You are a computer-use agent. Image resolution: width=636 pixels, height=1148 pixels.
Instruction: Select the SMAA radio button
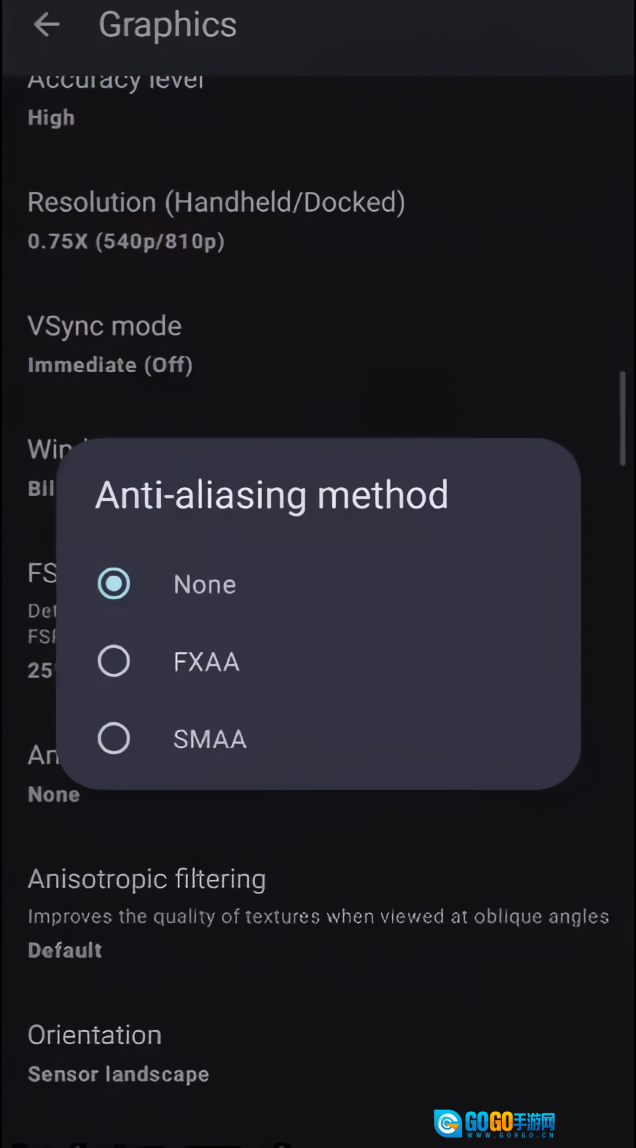point(114,739)
